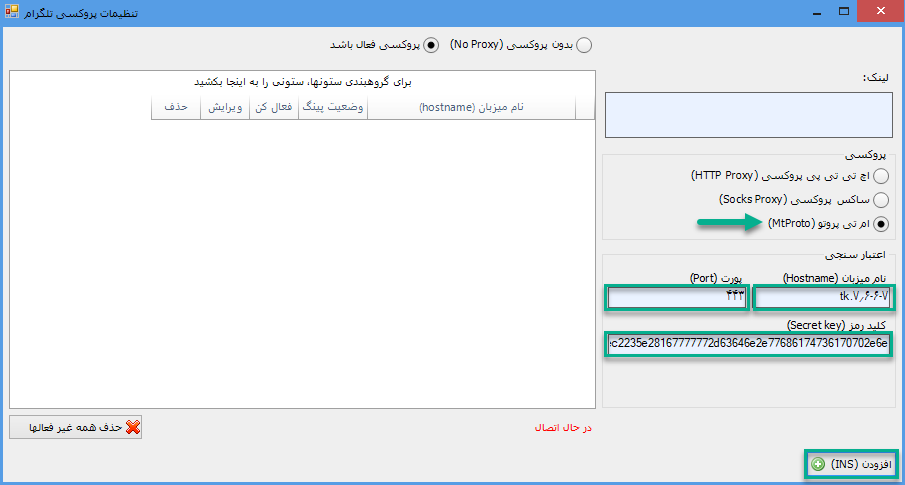This screenshot has width=905, height=485.
Task: Click the Port input field
Action: point(678,298)
